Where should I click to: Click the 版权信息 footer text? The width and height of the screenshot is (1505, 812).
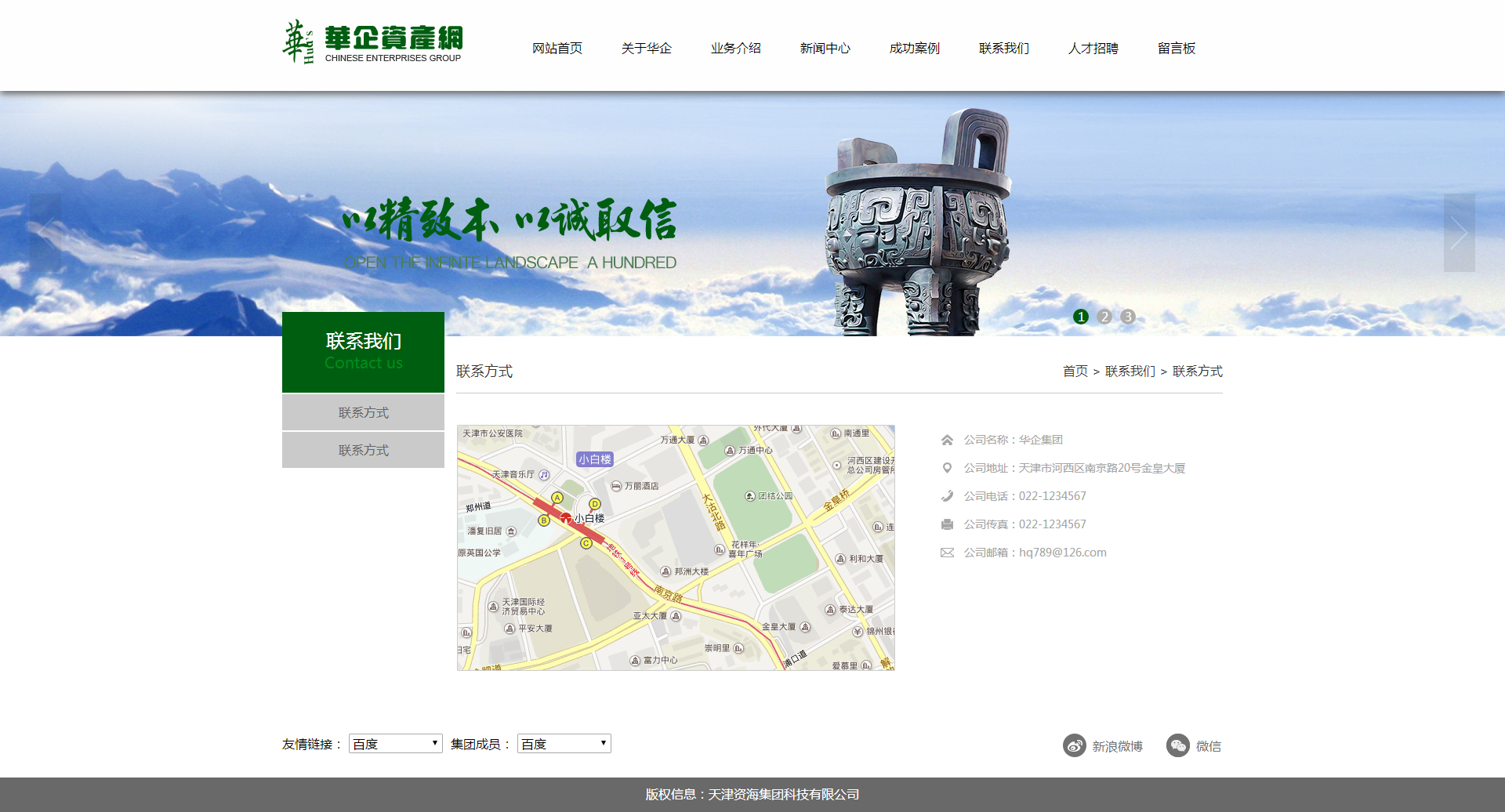click(x=752, y=795)
